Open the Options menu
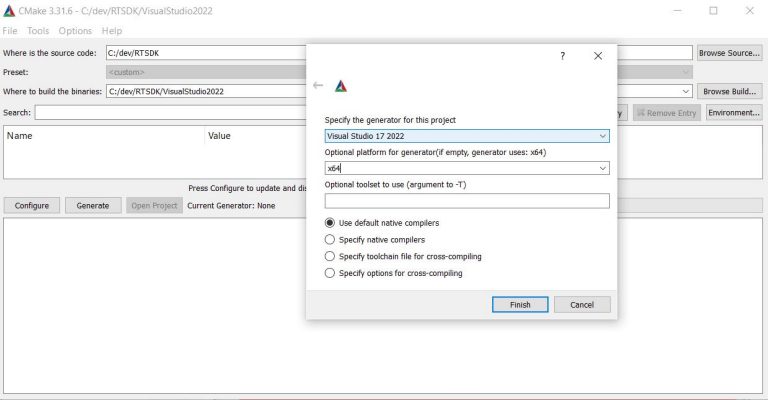The height and width of the screenshot is (400, 768). (x=75, y=31)
